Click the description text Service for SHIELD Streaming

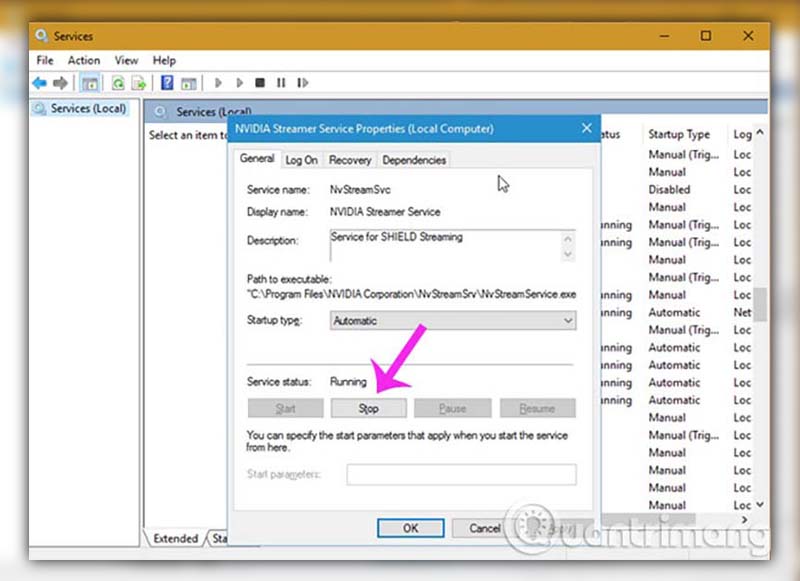(x=397, y=237)
